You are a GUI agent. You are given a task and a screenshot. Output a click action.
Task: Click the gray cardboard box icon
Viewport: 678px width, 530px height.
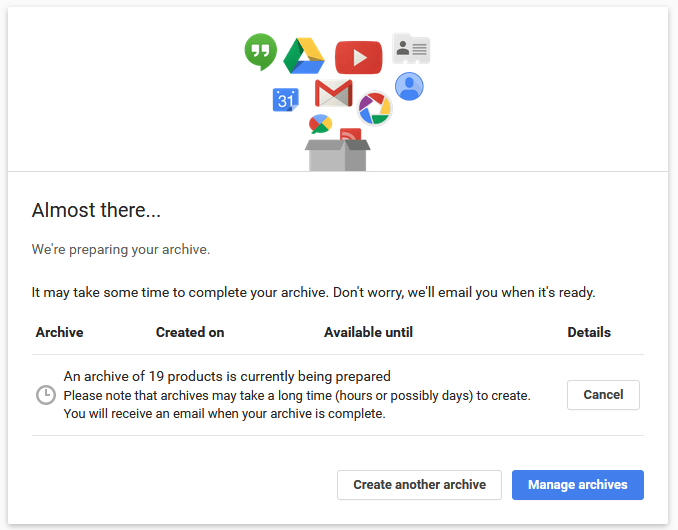[337, 155]
